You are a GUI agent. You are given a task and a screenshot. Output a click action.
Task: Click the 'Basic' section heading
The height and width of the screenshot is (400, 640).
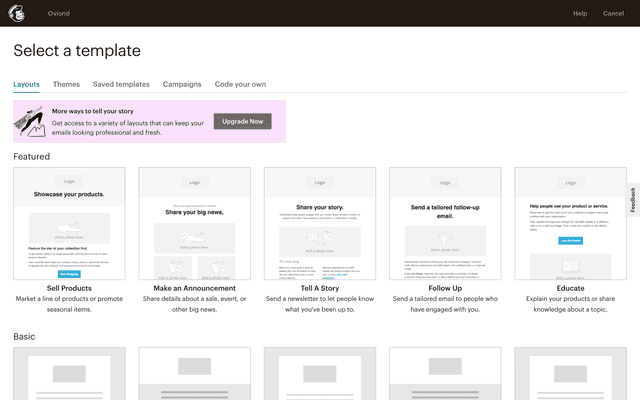[x=24, y=336]
